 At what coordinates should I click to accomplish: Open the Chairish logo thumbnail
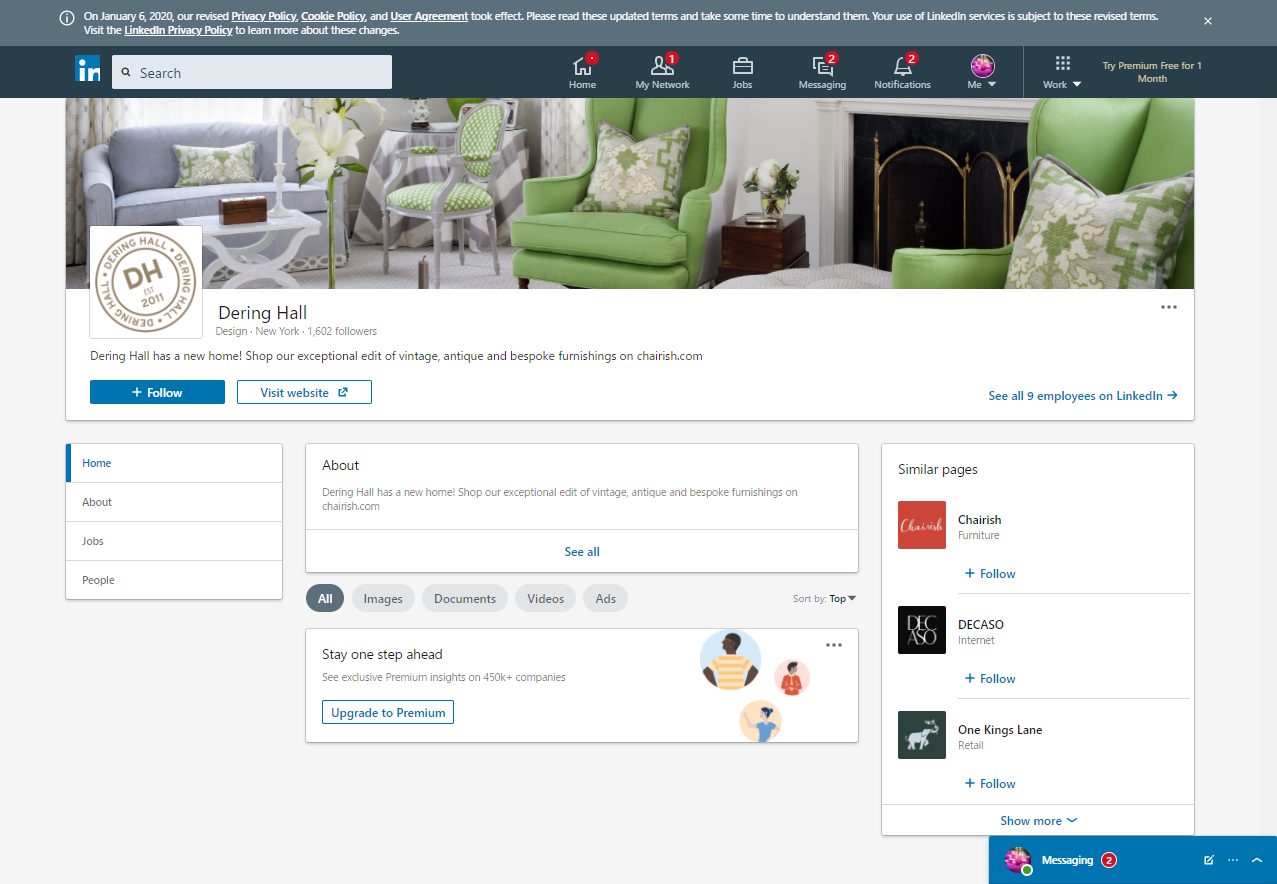tap(922, 525)
